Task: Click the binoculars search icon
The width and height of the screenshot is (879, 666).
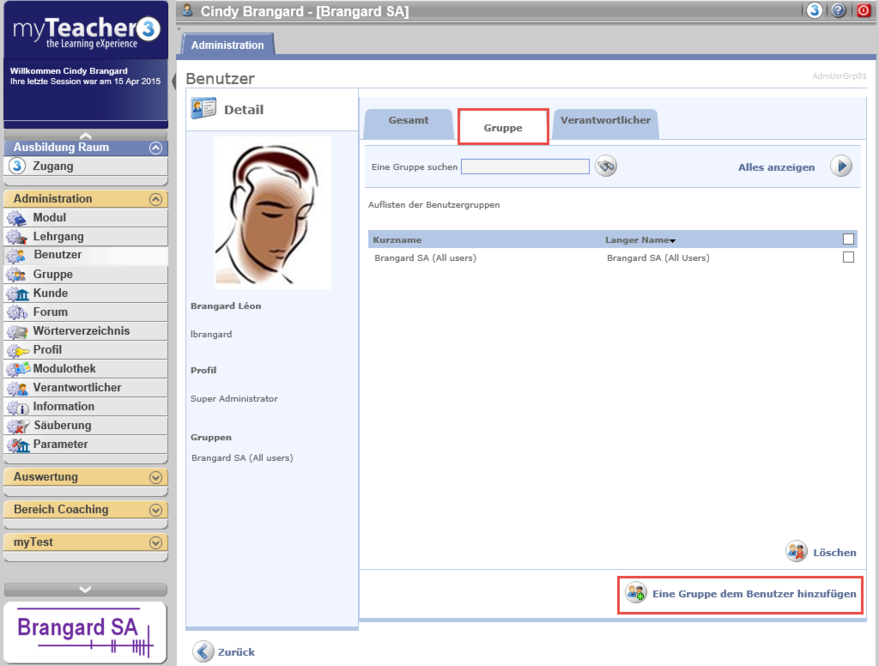Action: (606, 167)
